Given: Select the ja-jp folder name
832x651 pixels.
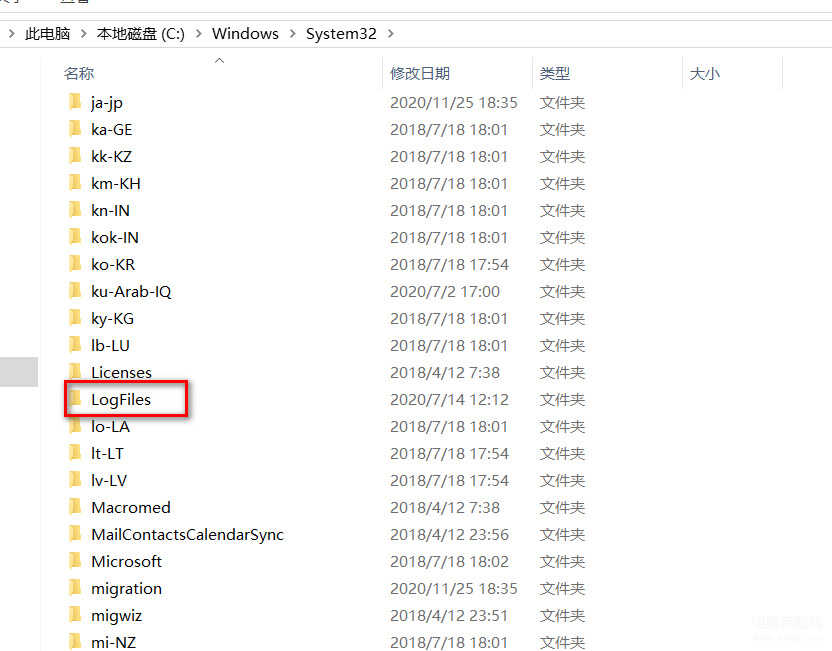Looking at the screenshot, I should point(107,102).
